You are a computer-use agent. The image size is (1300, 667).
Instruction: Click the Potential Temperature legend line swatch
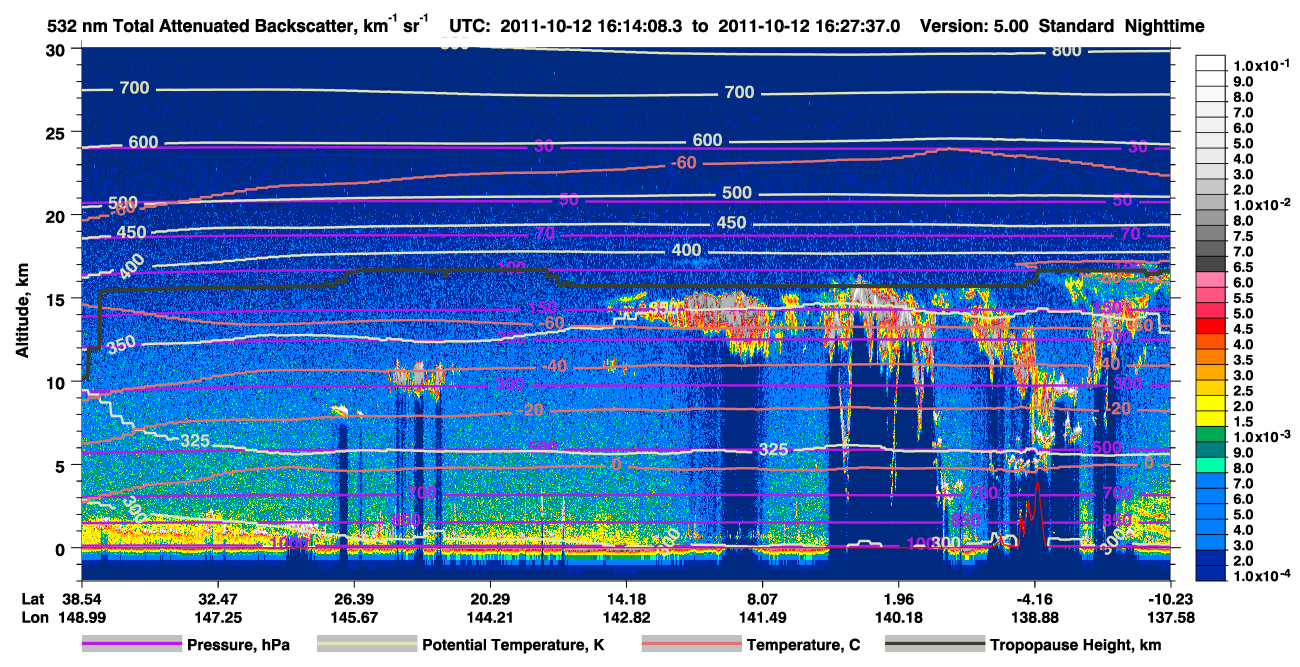(x=366, y=645)
